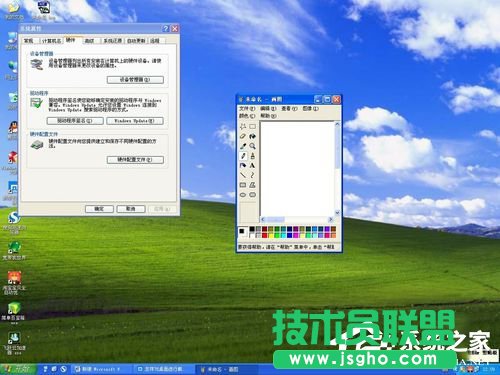Screen dimensions: 500x375
Task: Click Paint's horizontal scrollbar right arrow
Action: tap(331, 219)
